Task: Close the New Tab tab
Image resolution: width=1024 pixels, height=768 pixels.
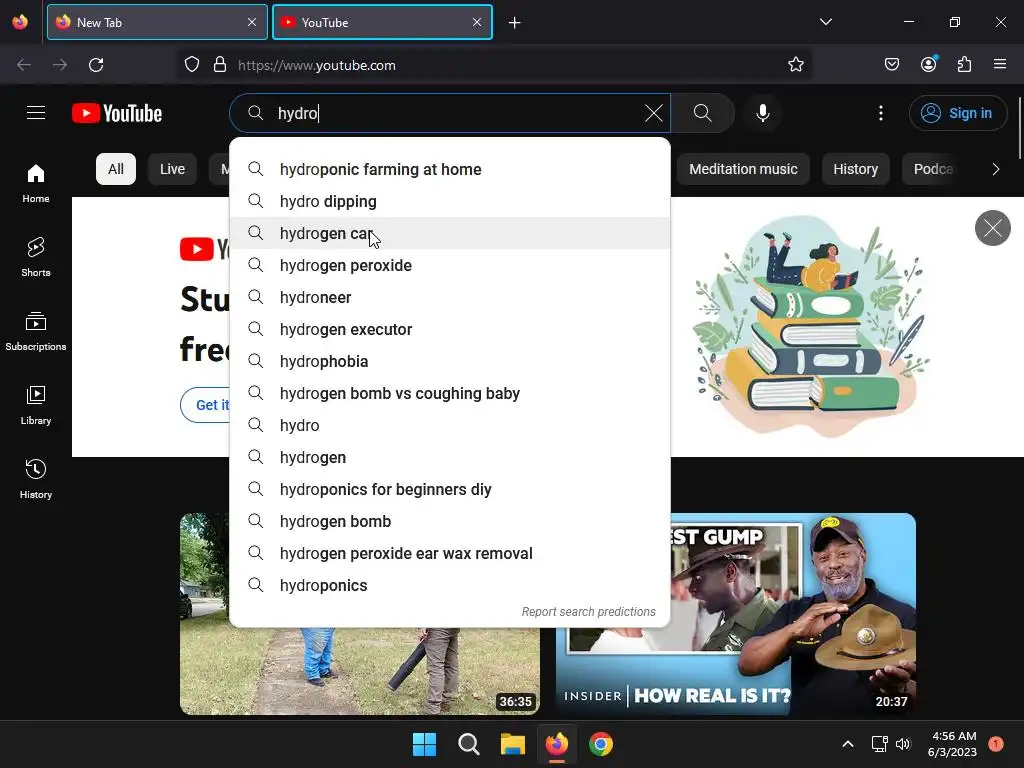Action: [x=252, y=22]
